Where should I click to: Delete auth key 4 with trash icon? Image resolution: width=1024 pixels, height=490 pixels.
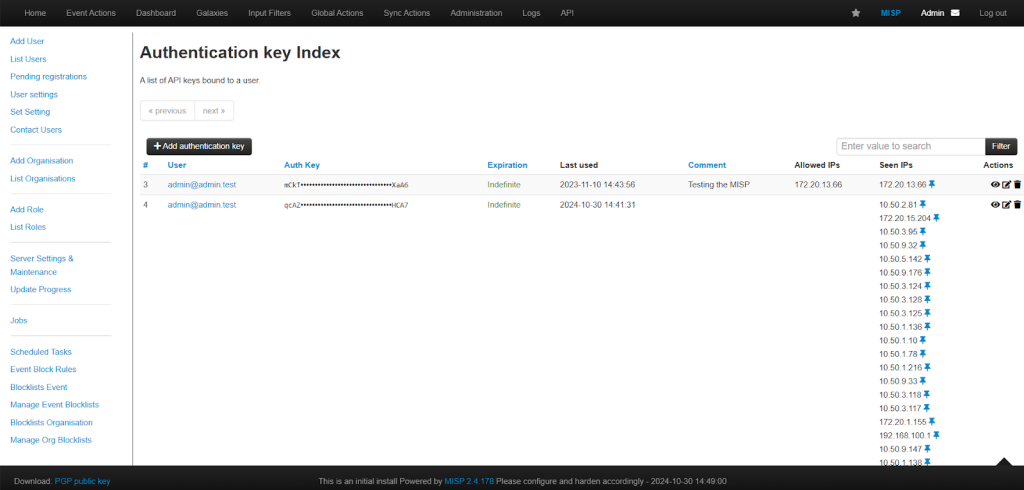[1017, 204]
